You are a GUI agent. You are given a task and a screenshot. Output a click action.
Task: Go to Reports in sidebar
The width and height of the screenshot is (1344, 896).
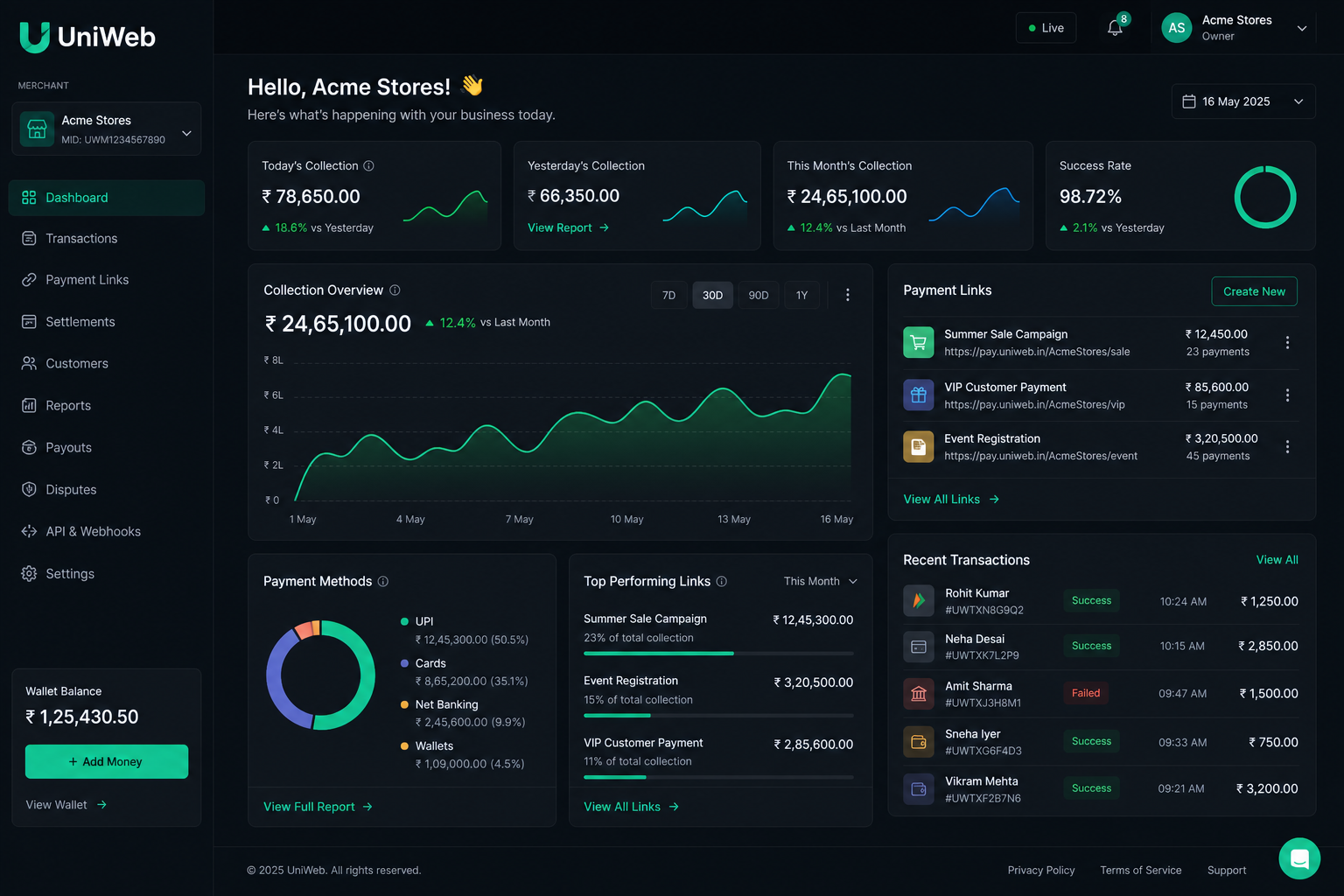107,405
